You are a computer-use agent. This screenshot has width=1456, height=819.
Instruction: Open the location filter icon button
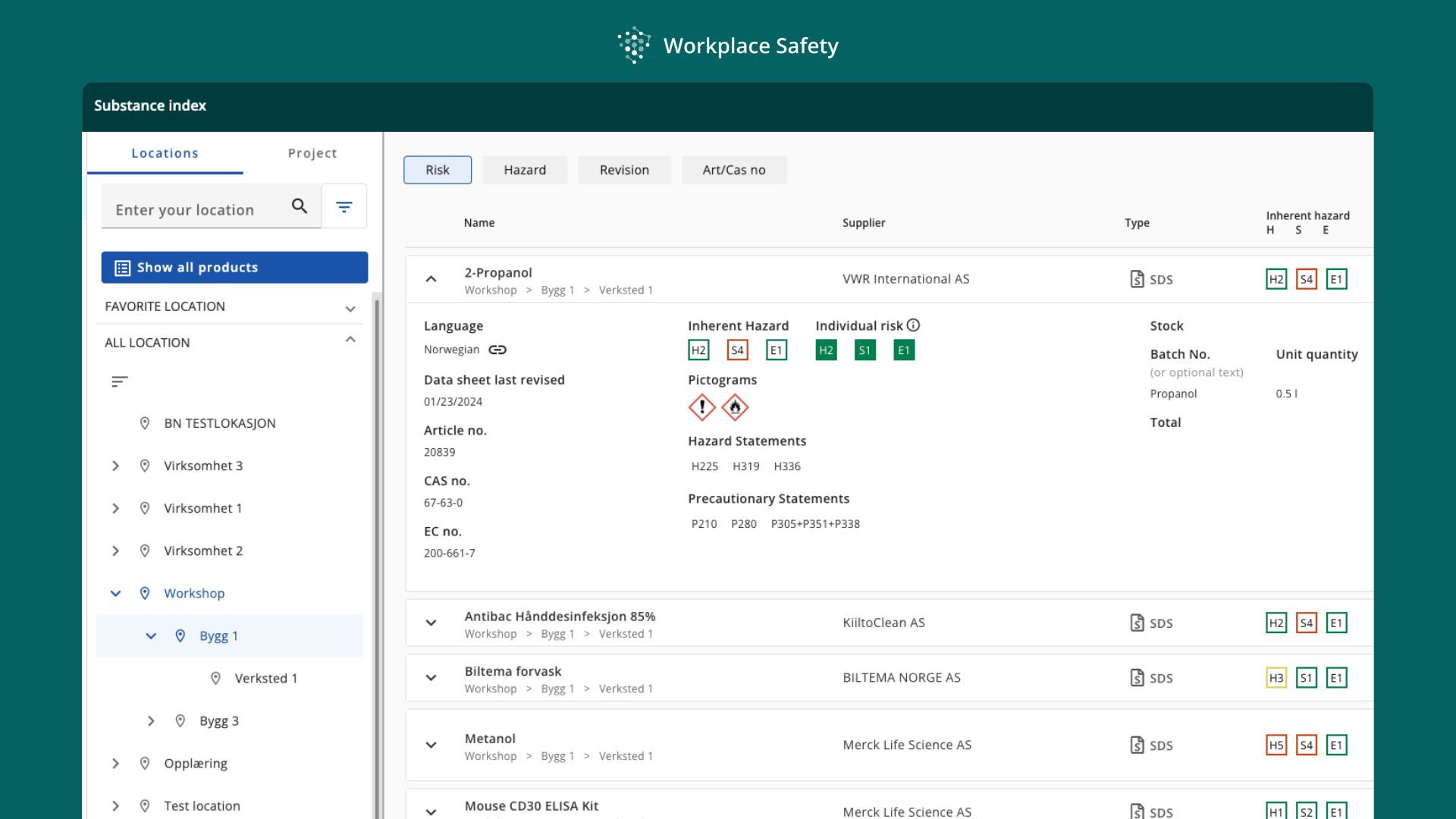[x=344, y=206]
